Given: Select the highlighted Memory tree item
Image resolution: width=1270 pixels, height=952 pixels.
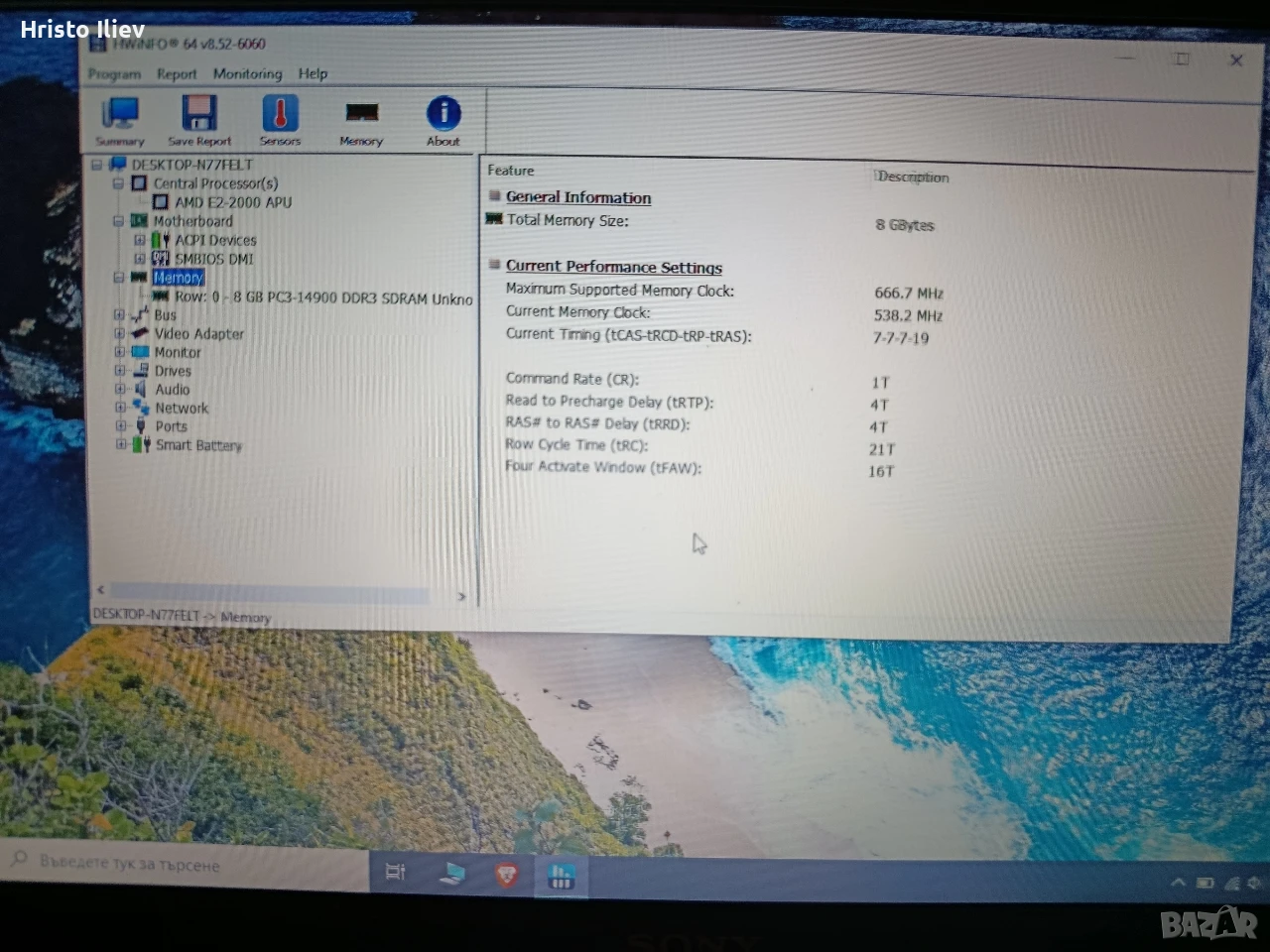Looking at the screenshot, I should tap(179, 278).
